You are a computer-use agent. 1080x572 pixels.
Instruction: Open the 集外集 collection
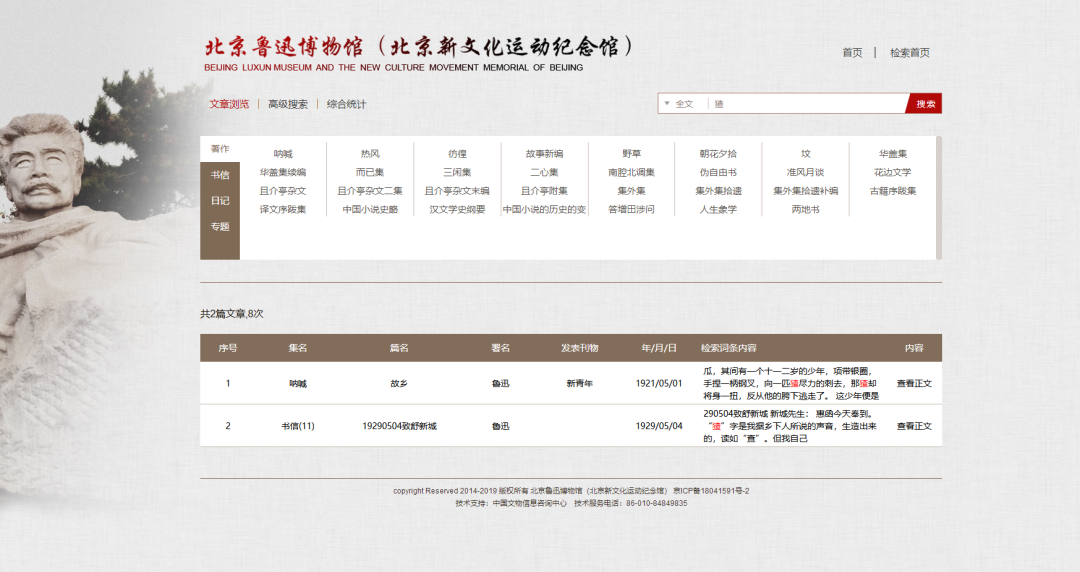[x=632, y=191]
